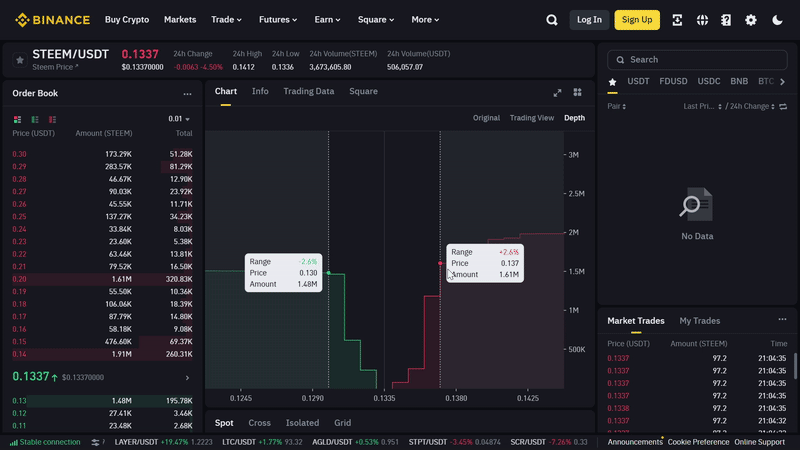
Task: Switch to the Square chart tab
Action: point(363,91)
